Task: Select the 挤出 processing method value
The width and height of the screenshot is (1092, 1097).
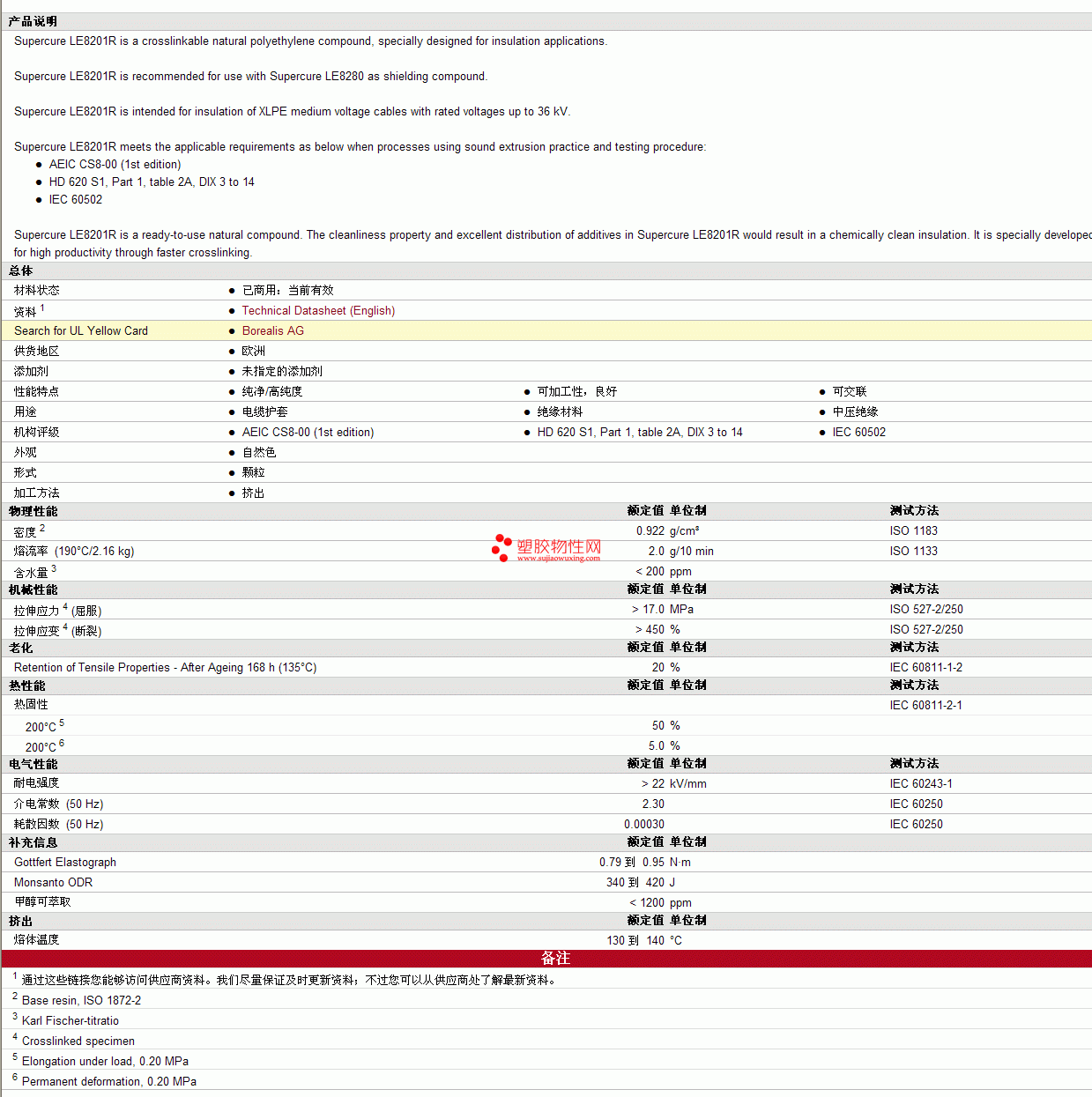Action: 254,493
